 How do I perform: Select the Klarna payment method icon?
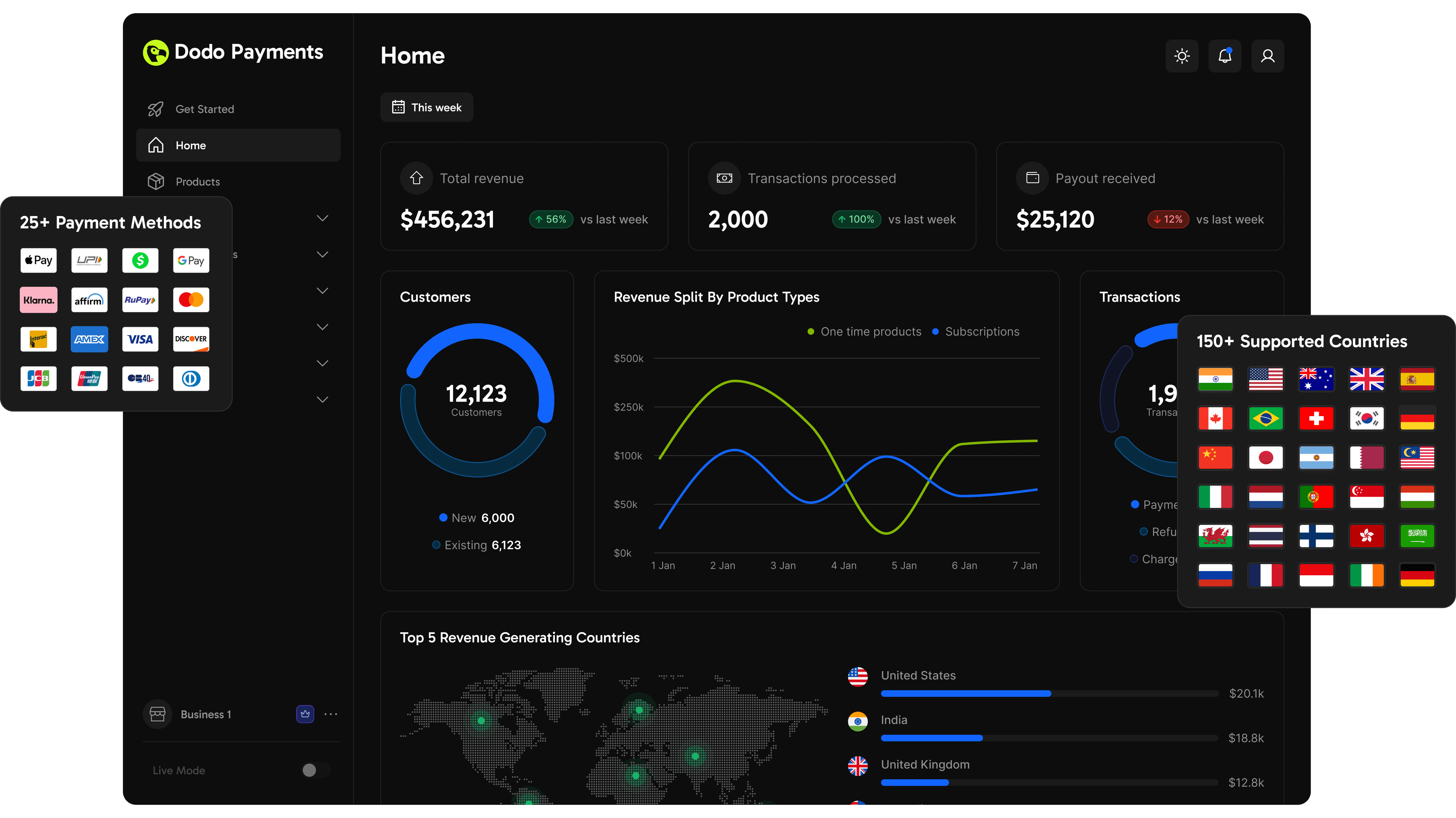tap(38, 300)
